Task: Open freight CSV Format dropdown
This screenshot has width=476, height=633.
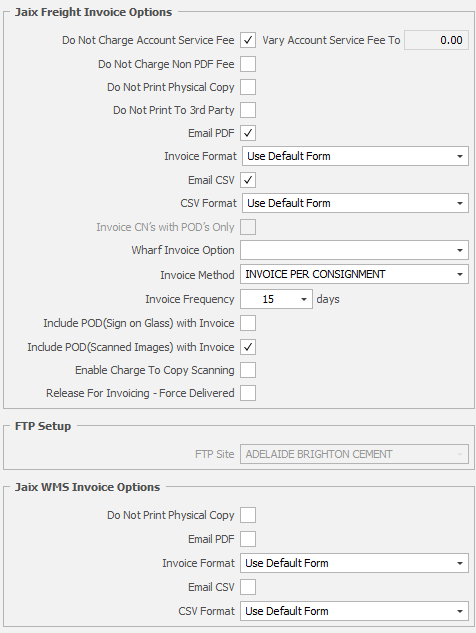Action: (355, 203)
